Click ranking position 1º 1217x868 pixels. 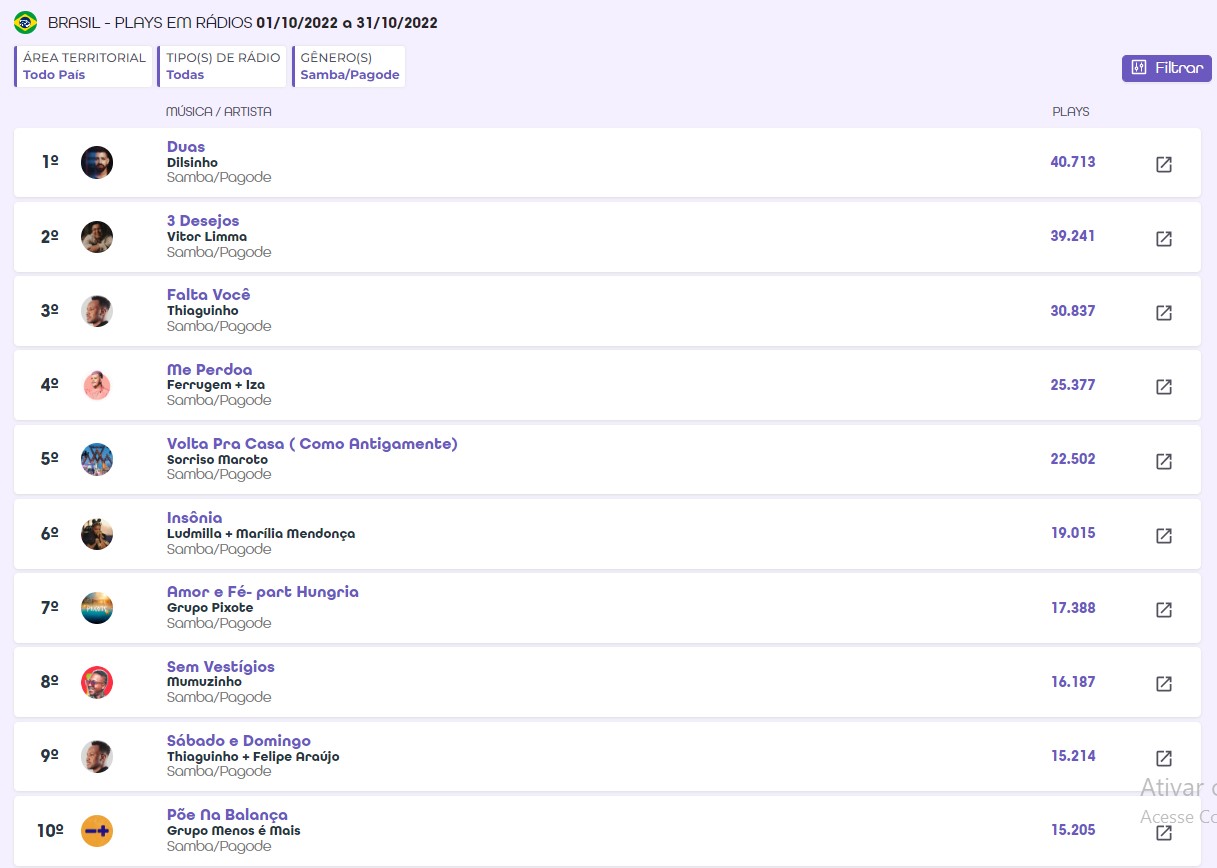[x=50, y=162]
